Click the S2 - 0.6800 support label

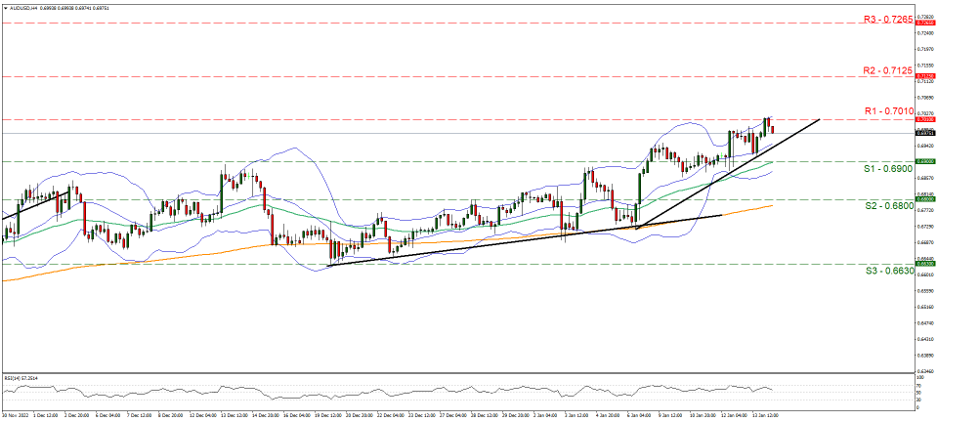point(888,206)
